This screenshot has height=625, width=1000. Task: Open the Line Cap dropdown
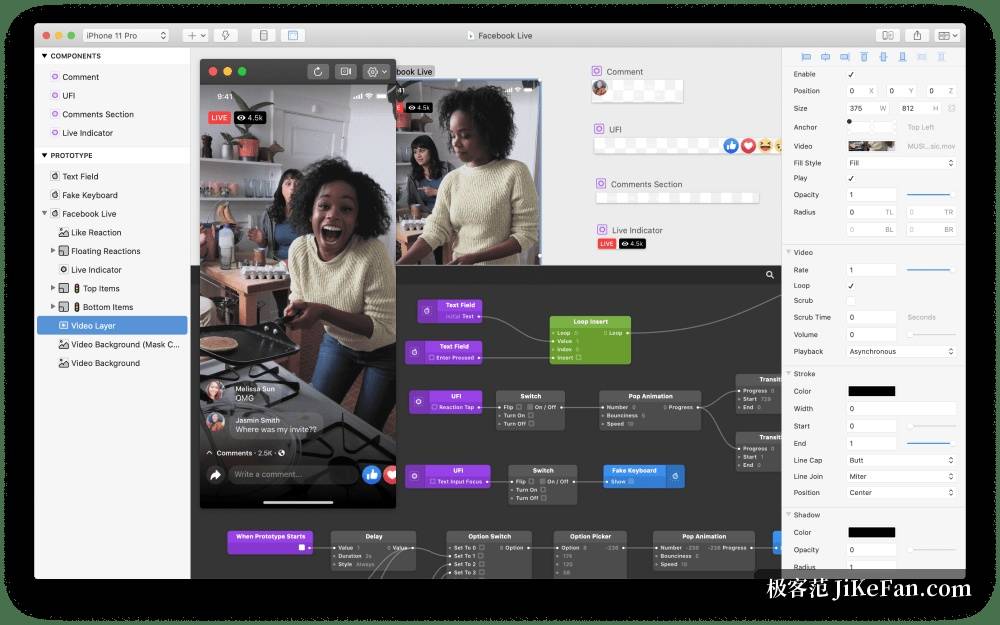tap(901, 460)
